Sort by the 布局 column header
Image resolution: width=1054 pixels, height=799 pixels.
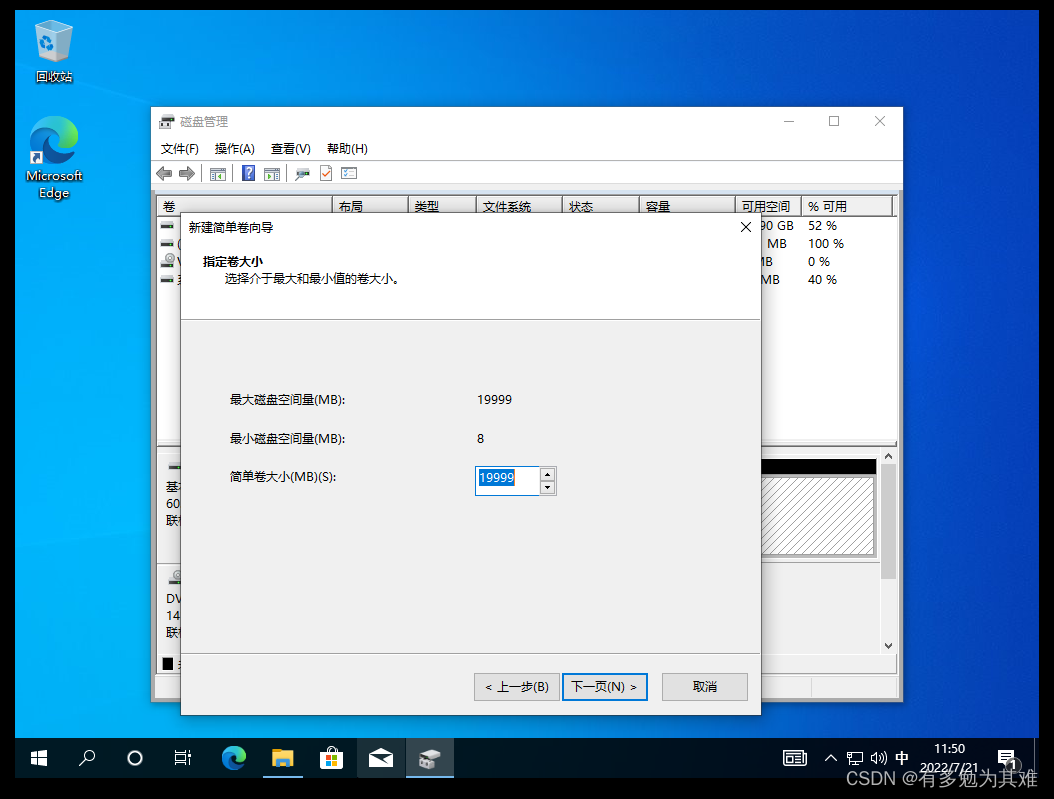370,206
